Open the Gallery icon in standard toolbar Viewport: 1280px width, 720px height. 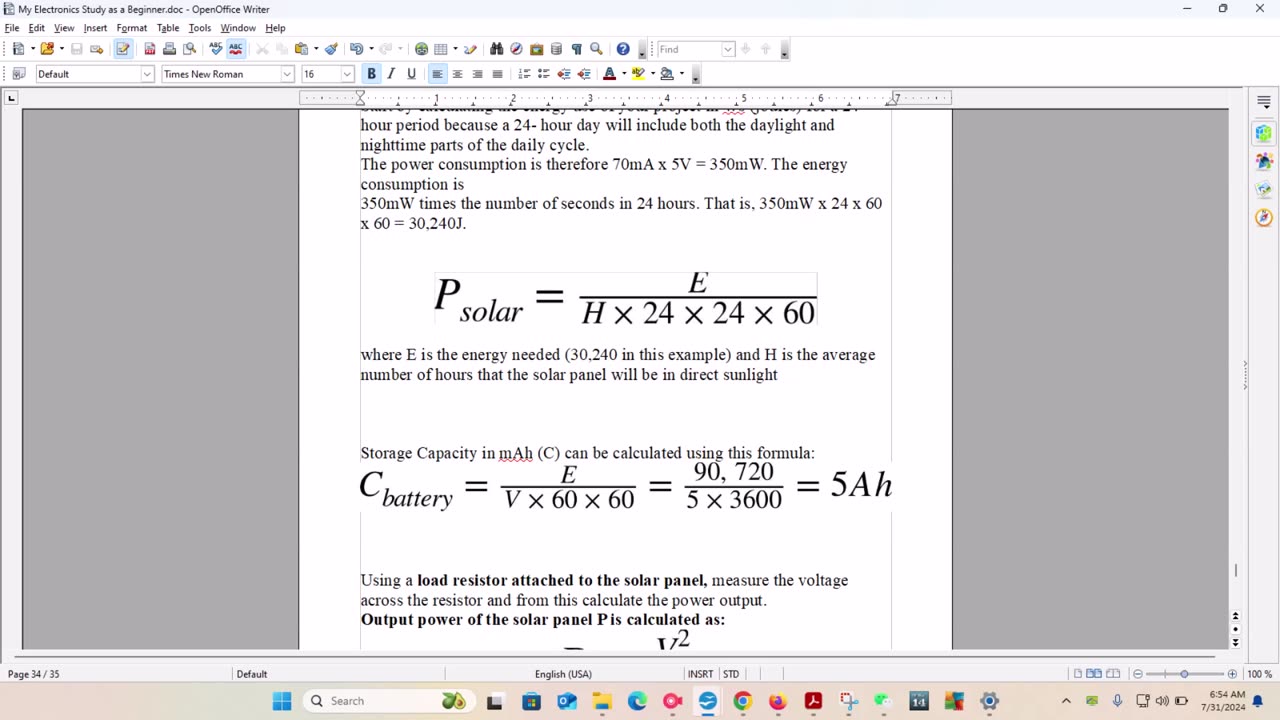point(536,49)
